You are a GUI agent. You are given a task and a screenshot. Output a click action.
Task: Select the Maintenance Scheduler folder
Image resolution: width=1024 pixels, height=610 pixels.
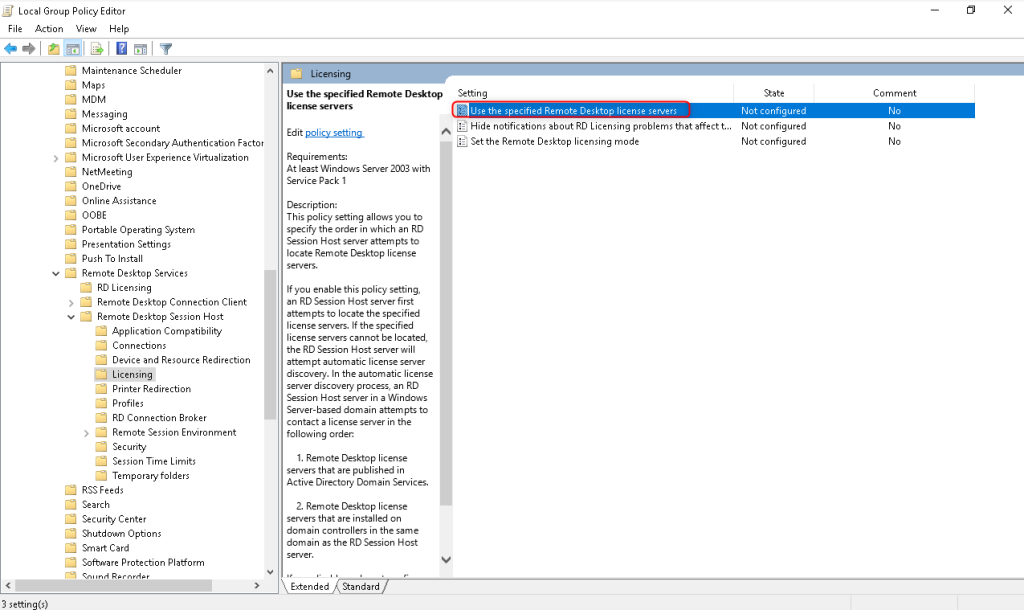[x=131, y=71]
